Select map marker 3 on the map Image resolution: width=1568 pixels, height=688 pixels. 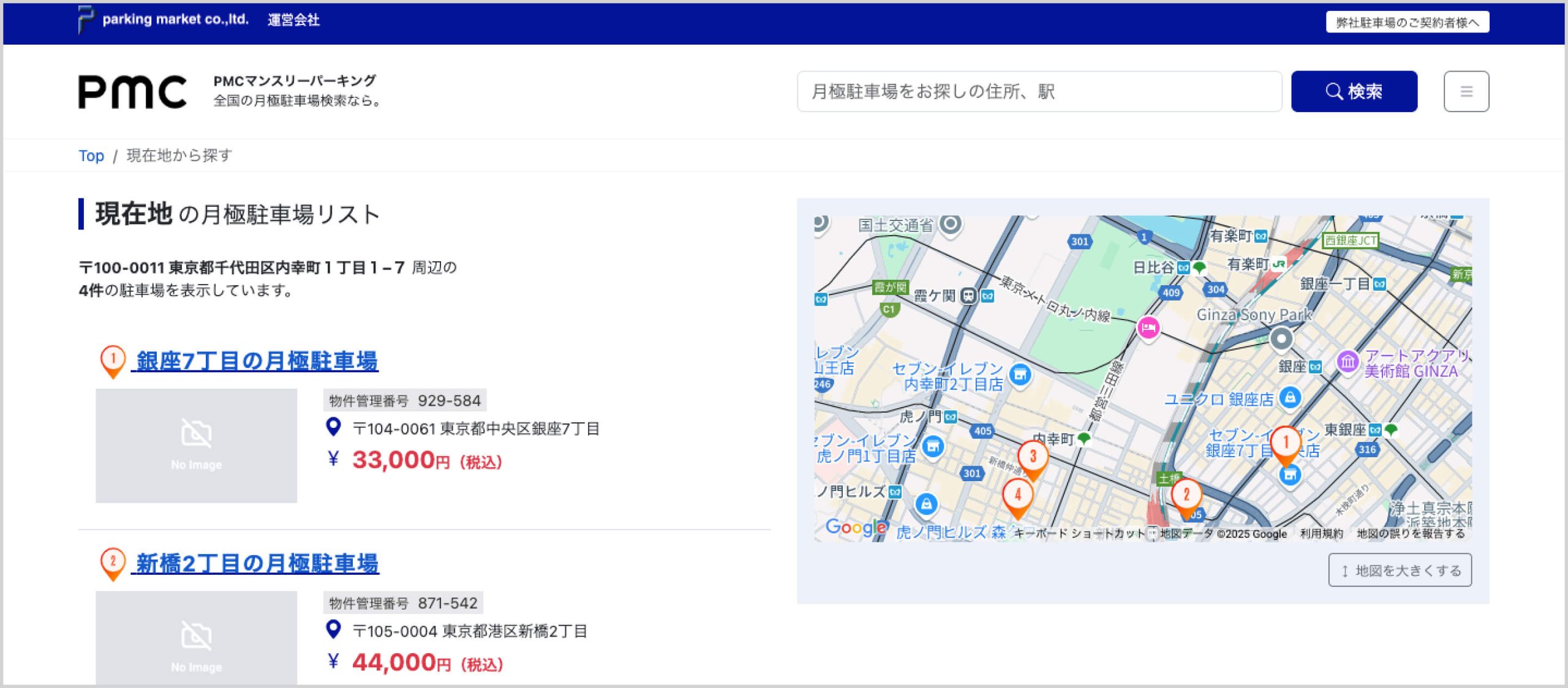point(1033,460)
